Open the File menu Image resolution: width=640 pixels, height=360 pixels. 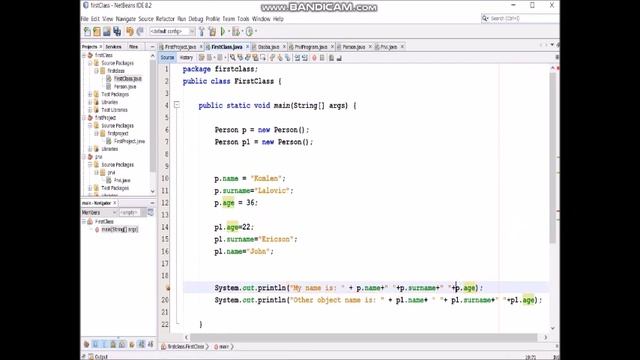pyautogui.click(x=84, y=19)
